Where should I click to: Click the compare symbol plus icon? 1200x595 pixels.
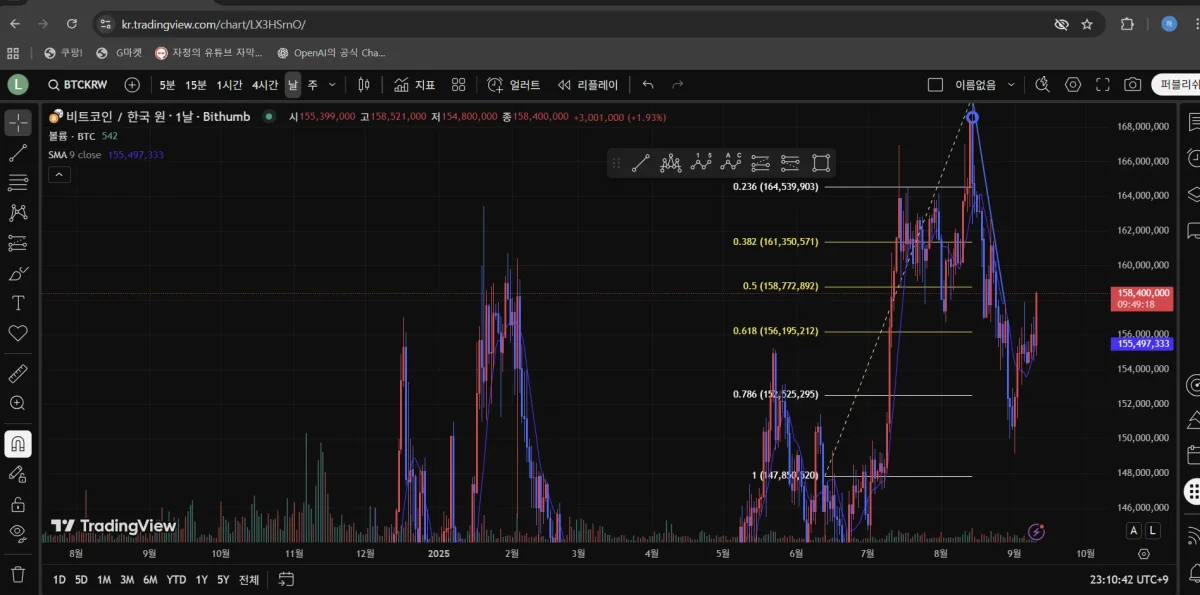coord(132,85)
